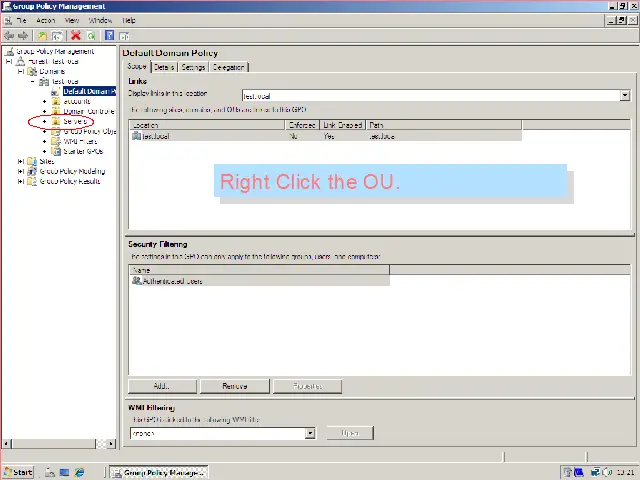This screenshot has height=480, width=640.
Task: Click the Up one level toolbar icon
Action: coord(42,36)
